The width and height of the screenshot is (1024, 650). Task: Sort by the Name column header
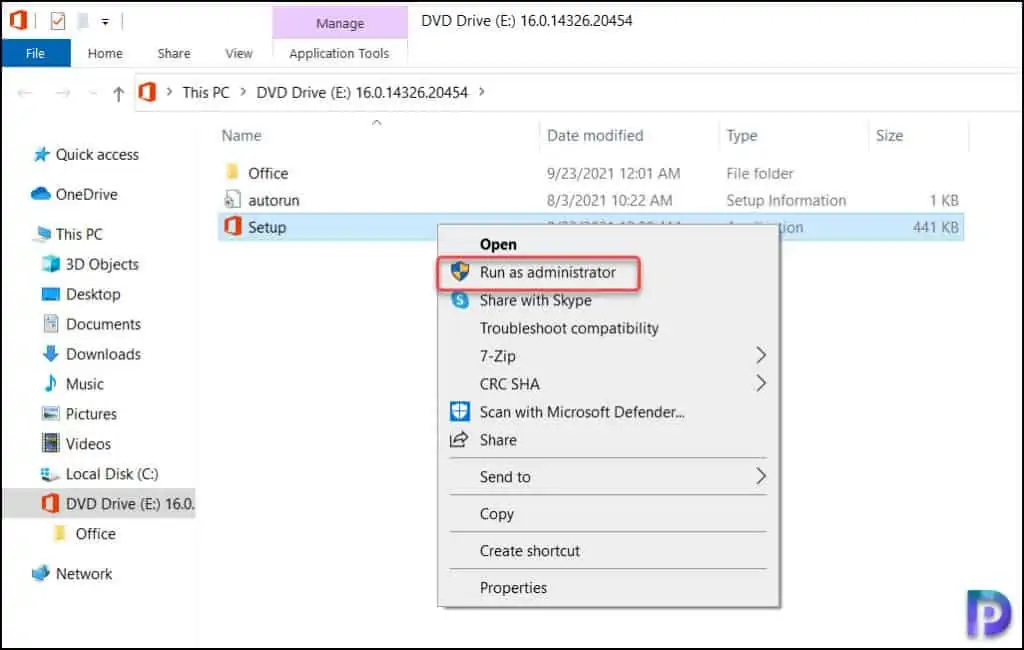[x=242, y=135]
